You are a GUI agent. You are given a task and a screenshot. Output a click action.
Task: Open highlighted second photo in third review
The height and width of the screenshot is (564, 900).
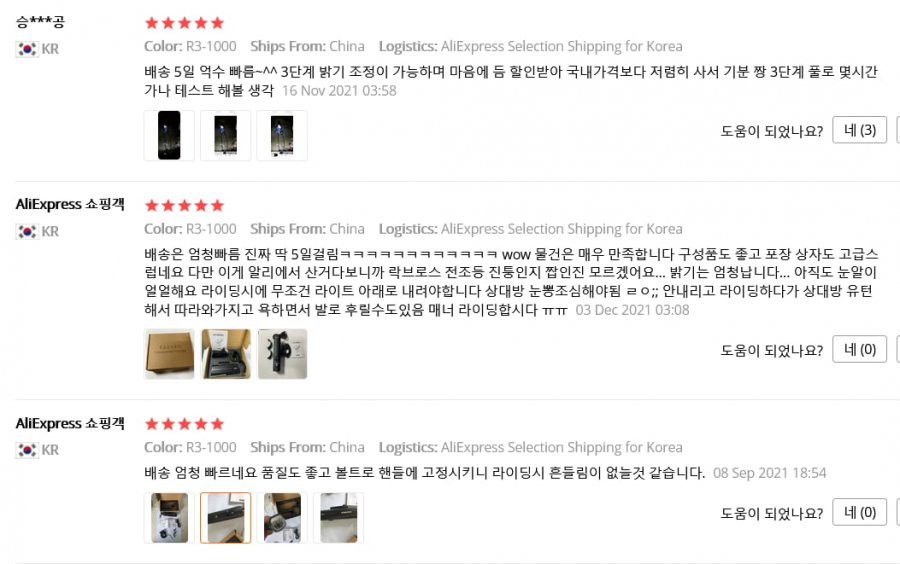[226, 518]
